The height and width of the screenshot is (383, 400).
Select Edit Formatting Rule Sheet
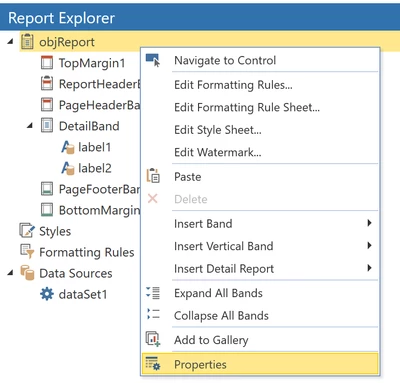pyautogui.click(x=260, y=107)
